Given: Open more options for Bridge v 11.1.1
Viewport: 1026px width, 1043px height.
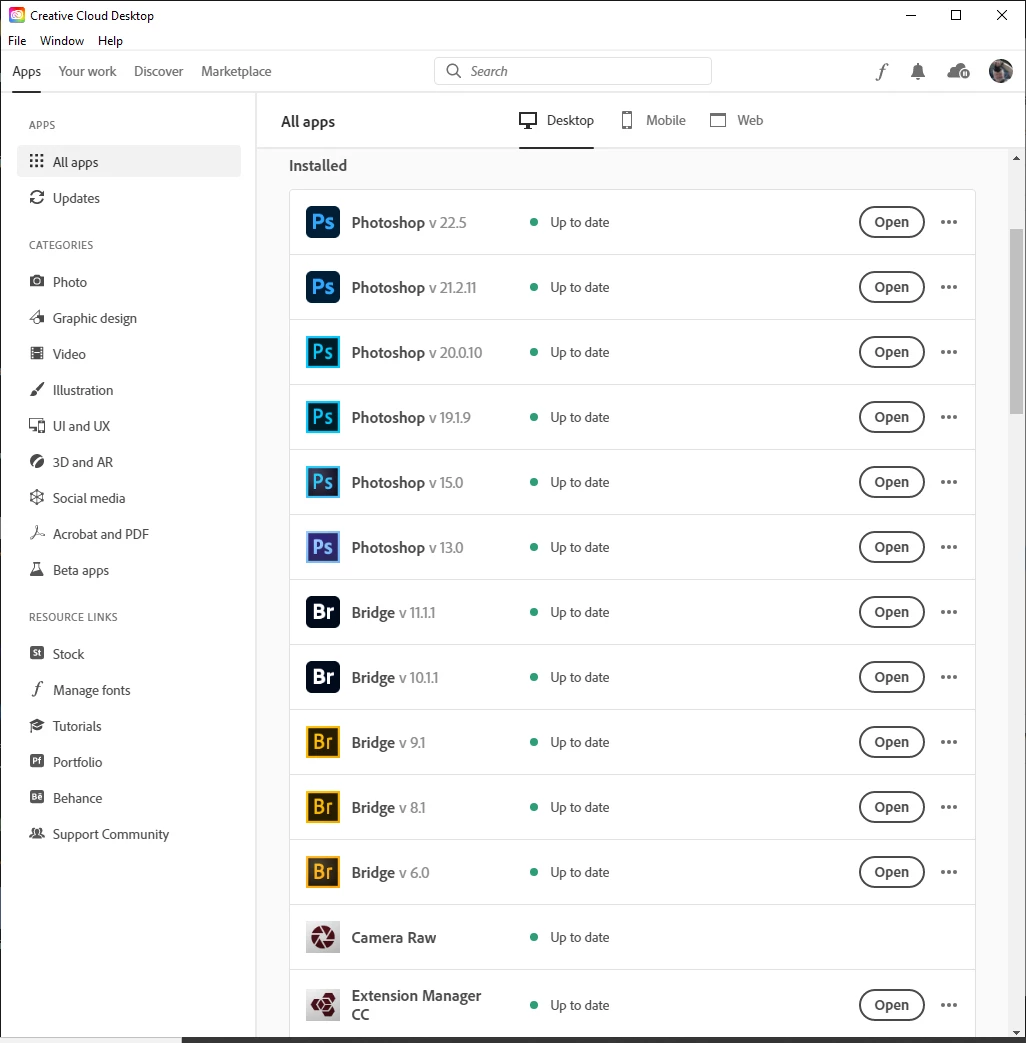Looking at the screenshot, I should click(949, 612).
